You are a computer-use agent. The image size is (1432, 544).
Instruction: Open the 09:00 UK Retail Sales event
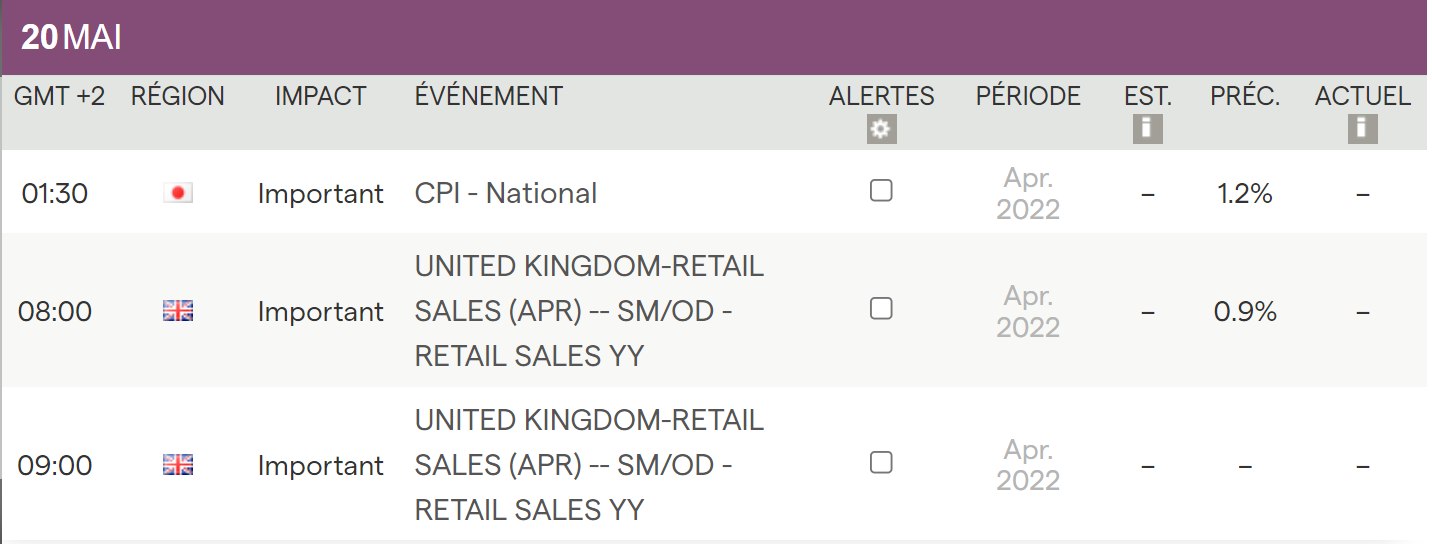click(x=588, y=465)
